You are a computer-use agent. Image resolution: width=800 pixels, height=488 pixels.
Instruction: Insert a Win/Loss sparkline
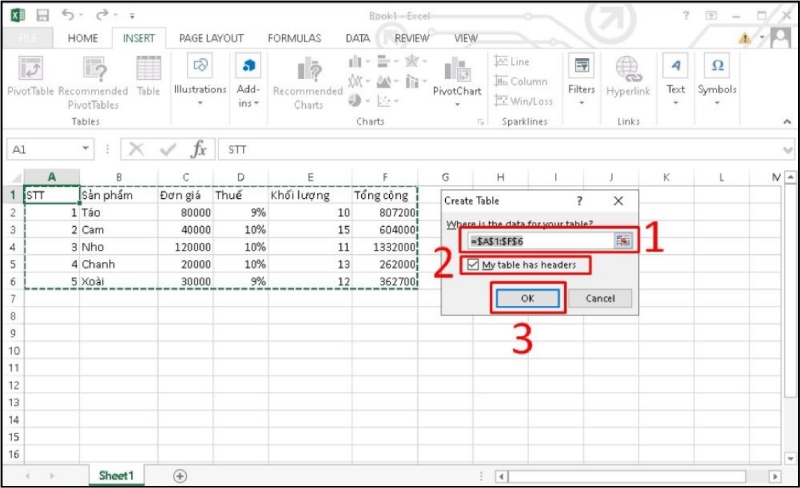(523, 101)
